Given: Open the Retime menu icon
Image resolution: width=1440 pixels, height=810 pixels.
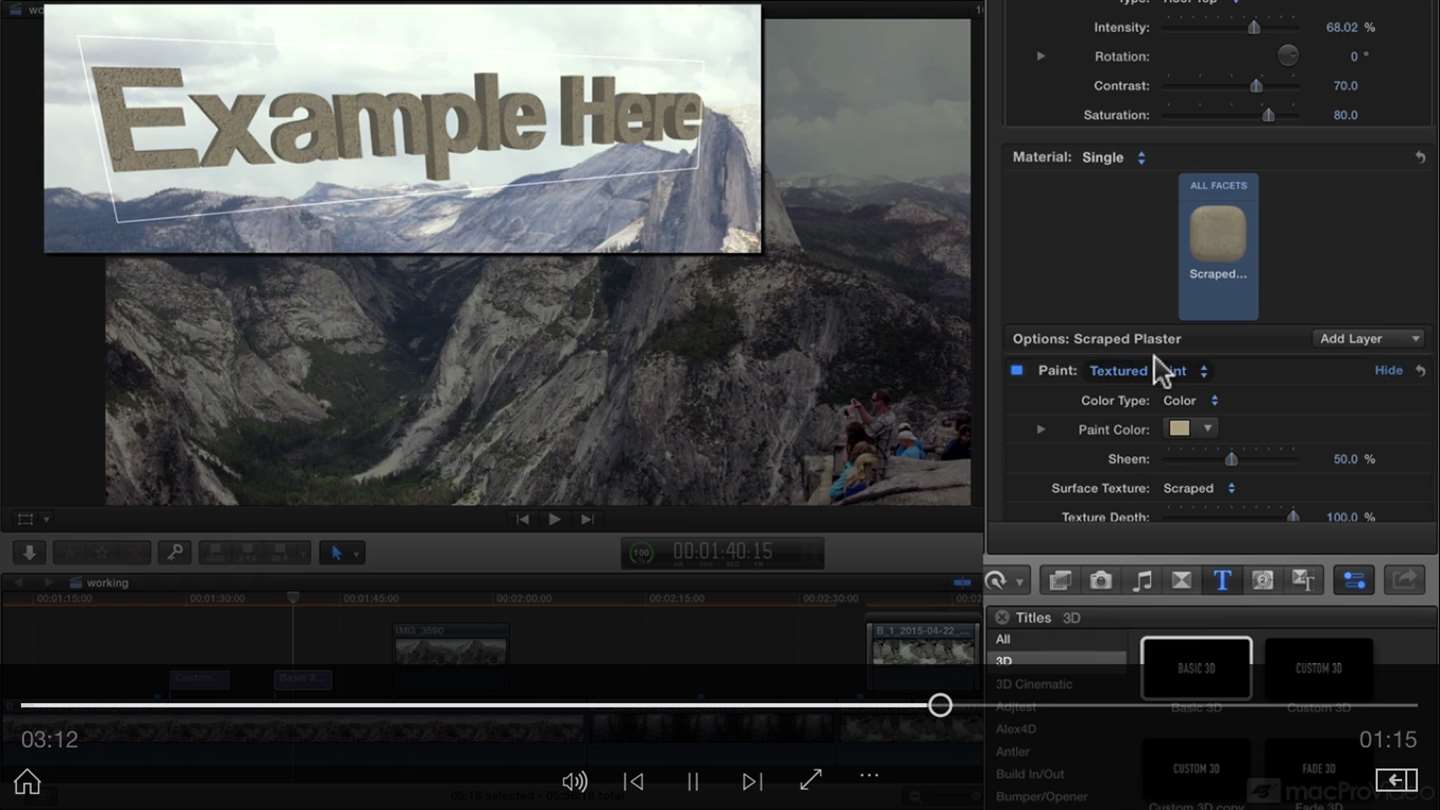Looking at the screenshot, I should [1004, 581].
